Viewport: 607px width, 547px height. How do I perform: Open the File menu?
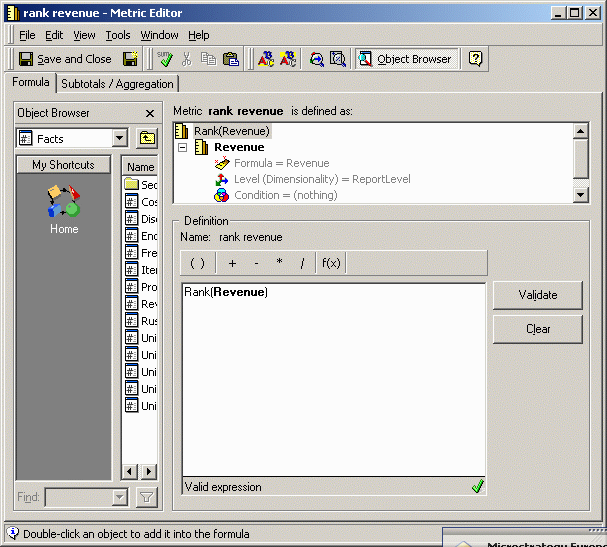pyautogui.click(x=27, y=35)
